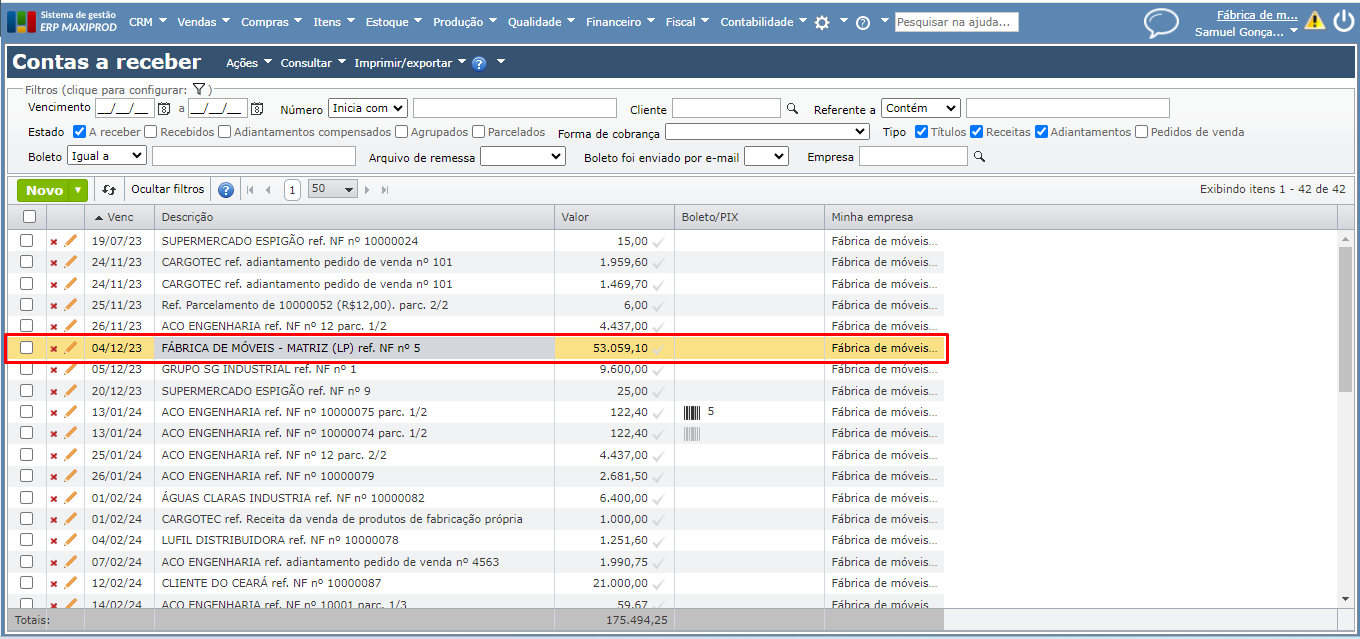This screenshot has width=1360, height=639.
Task: Click the Pesquisar na ajuda search field
Action: coord(956,22)
